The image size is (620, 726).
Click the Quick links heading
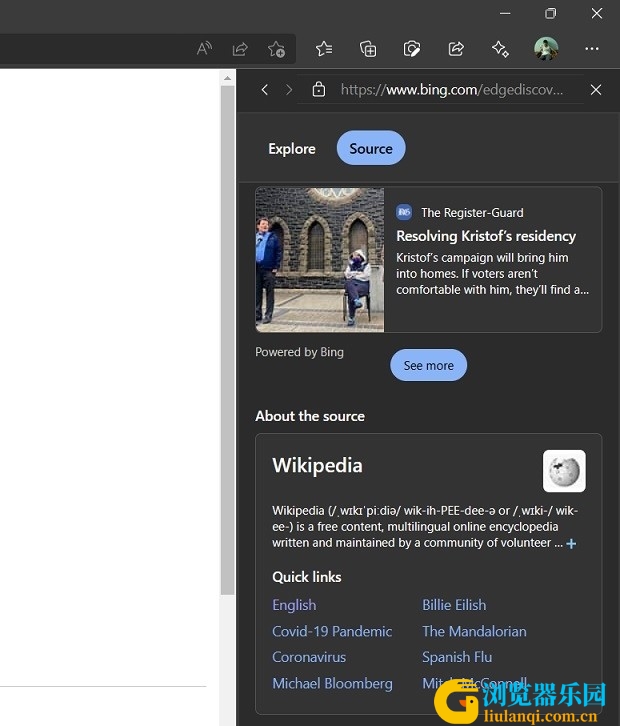307,577
